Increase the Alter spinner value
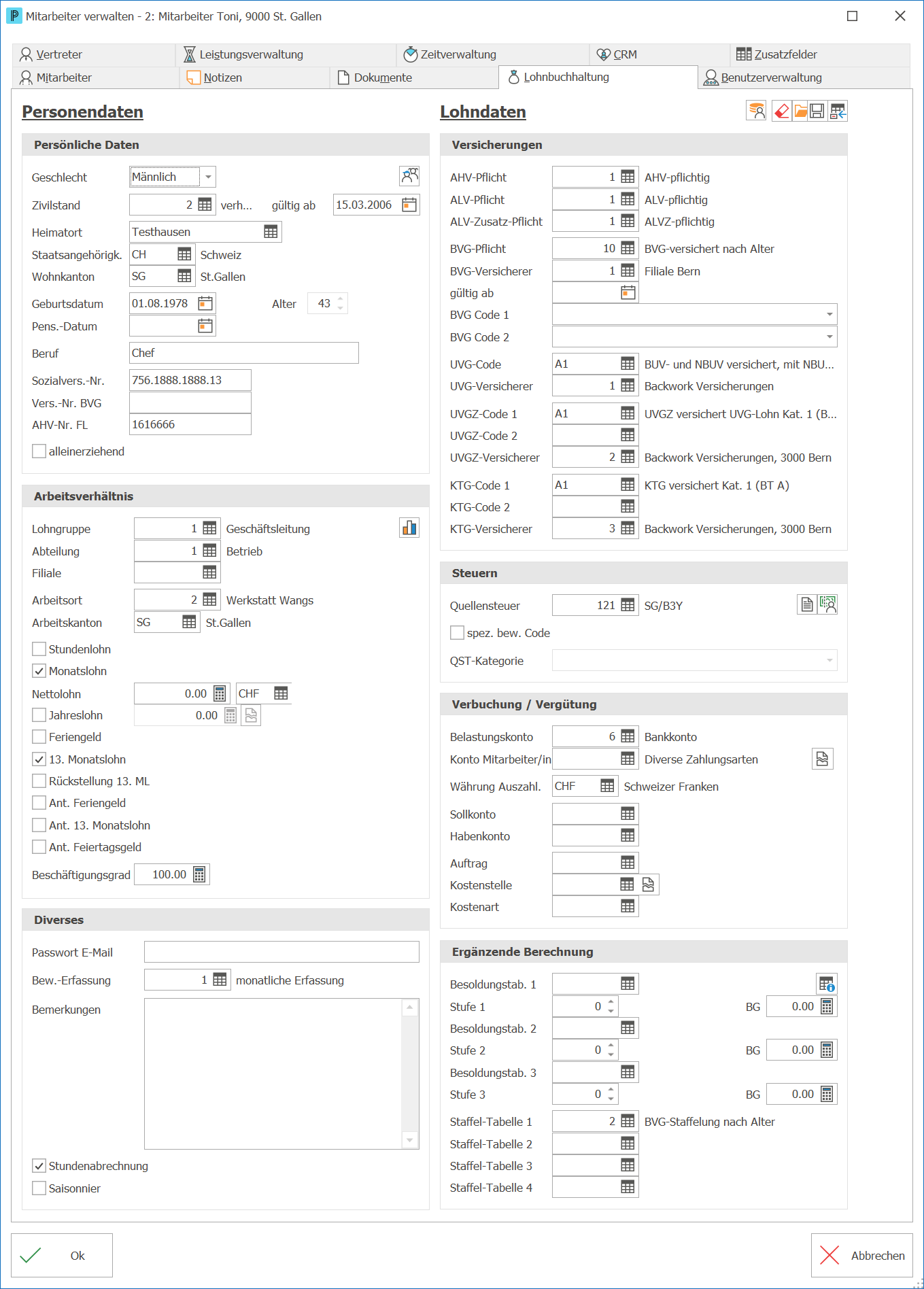 (340, 298)
